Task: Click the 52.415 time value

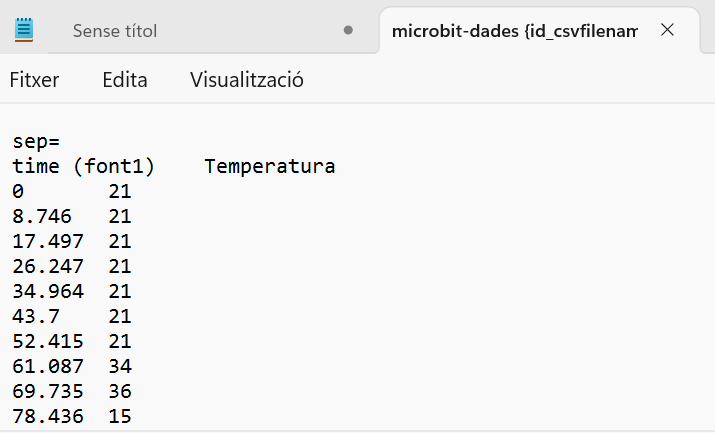Action: point(48,341)
